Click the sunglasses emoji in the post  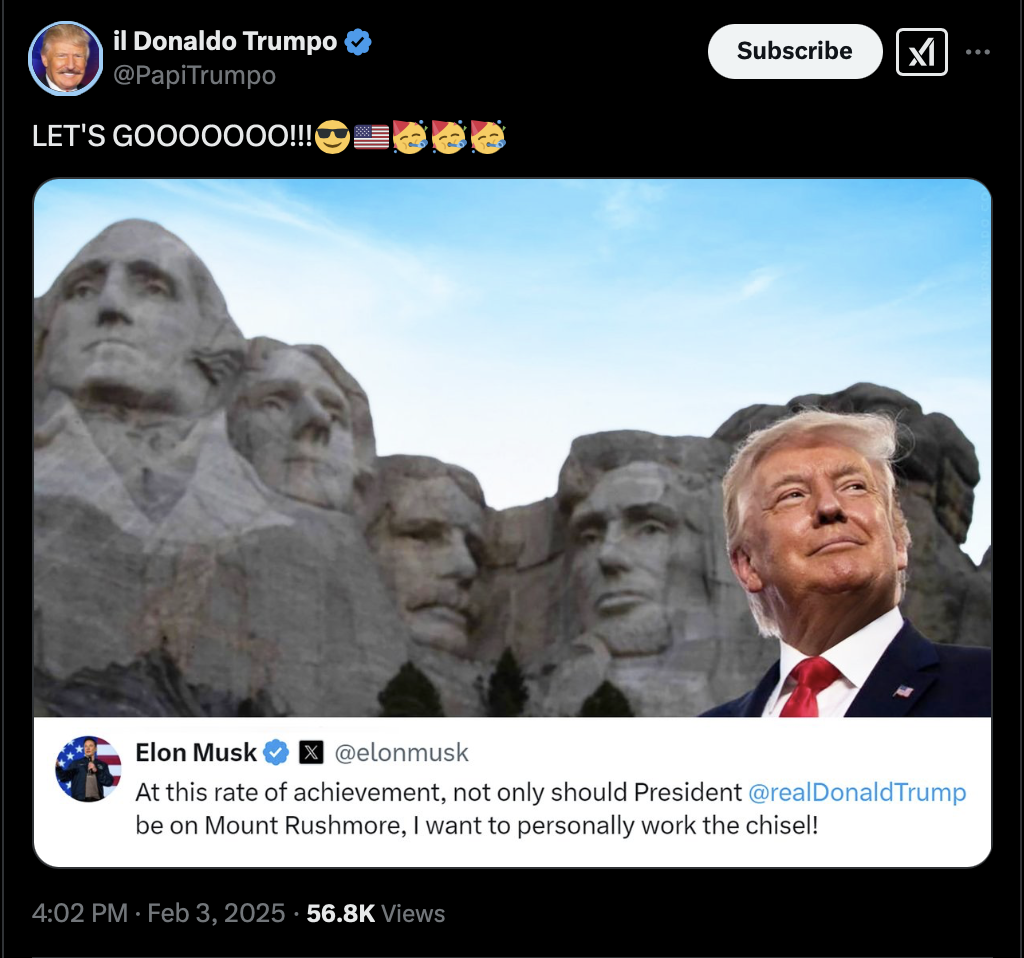[332, 137]
